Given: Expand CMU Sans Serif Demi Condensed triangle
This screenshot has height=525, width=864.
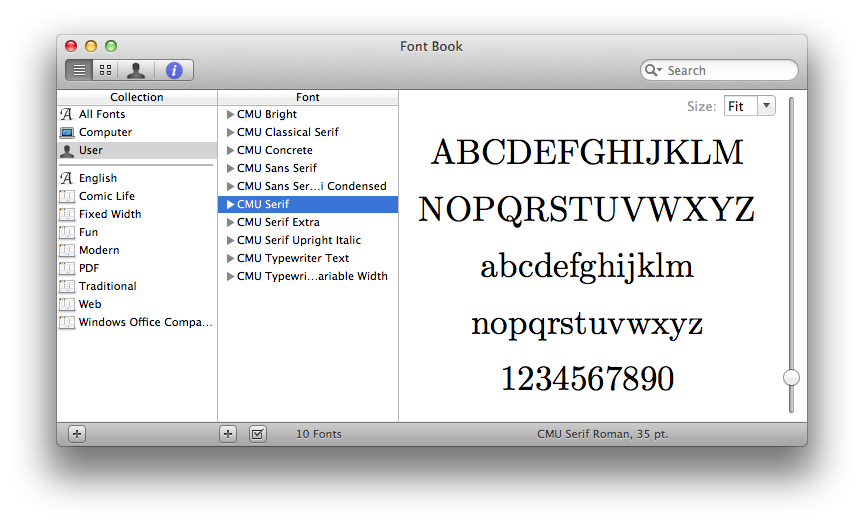Looking at the screenshot, I should (x=230, y=186).
